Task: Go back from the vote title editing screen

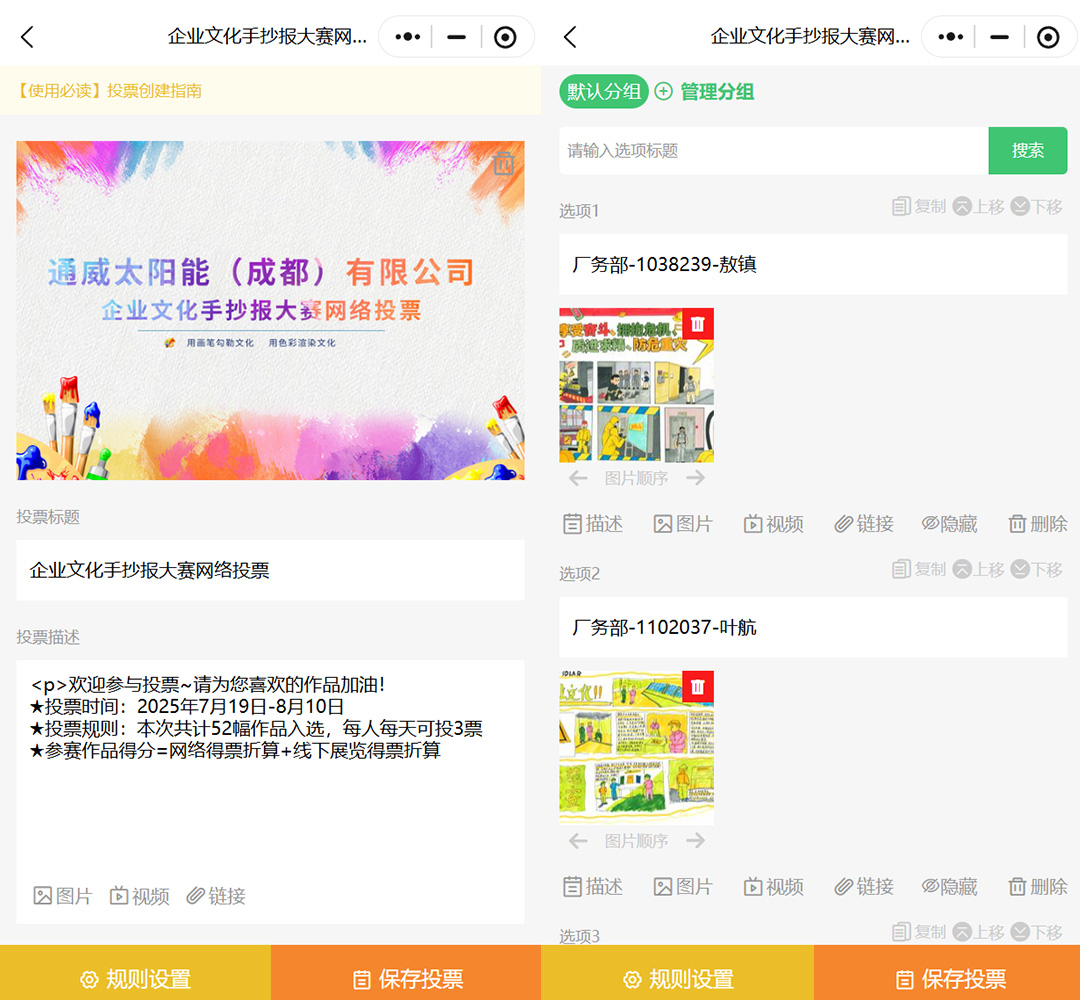Action: [x=28, y=37]
